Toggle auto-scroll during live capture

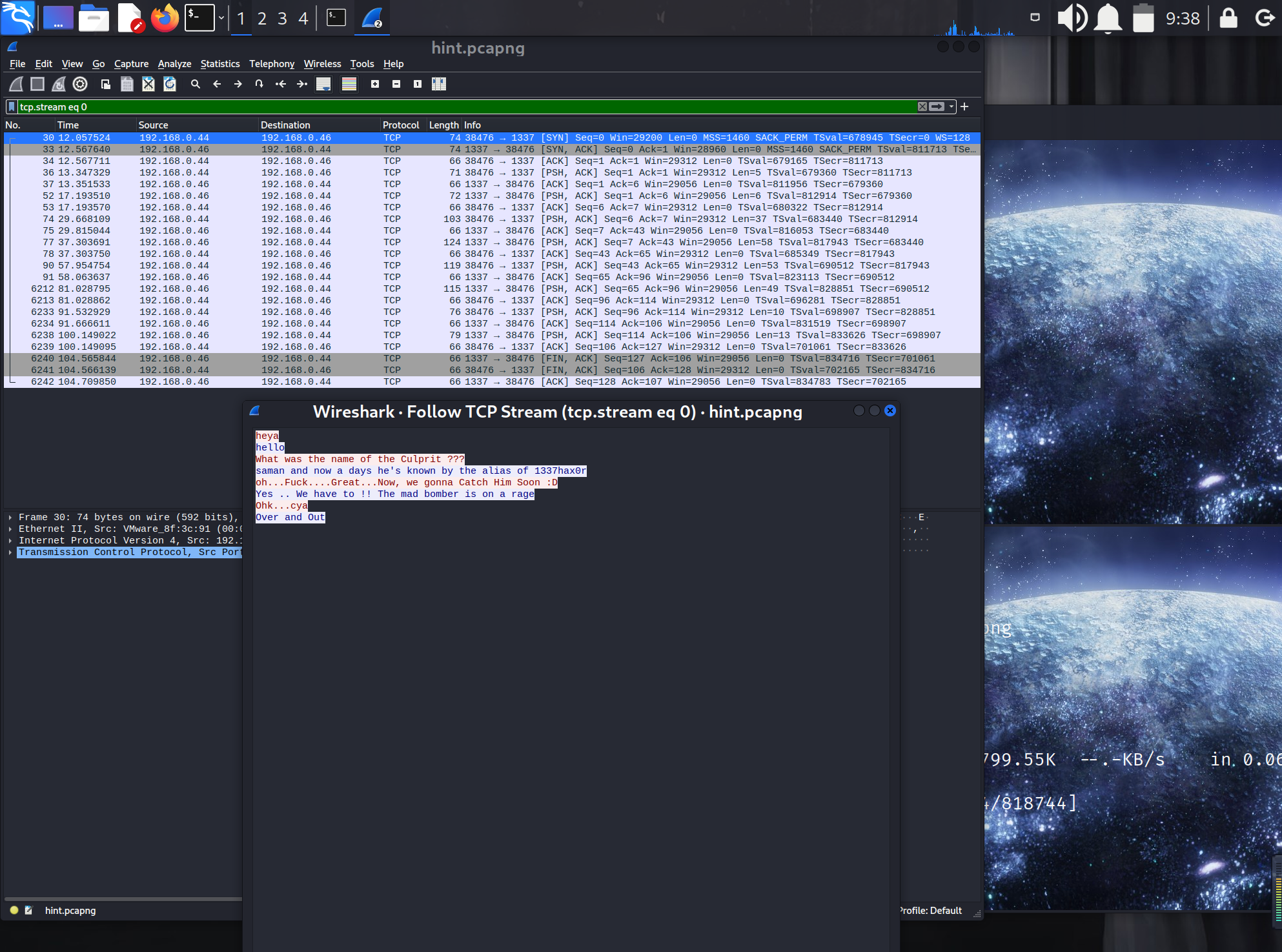pyautogui.click(x=323, y=84)
